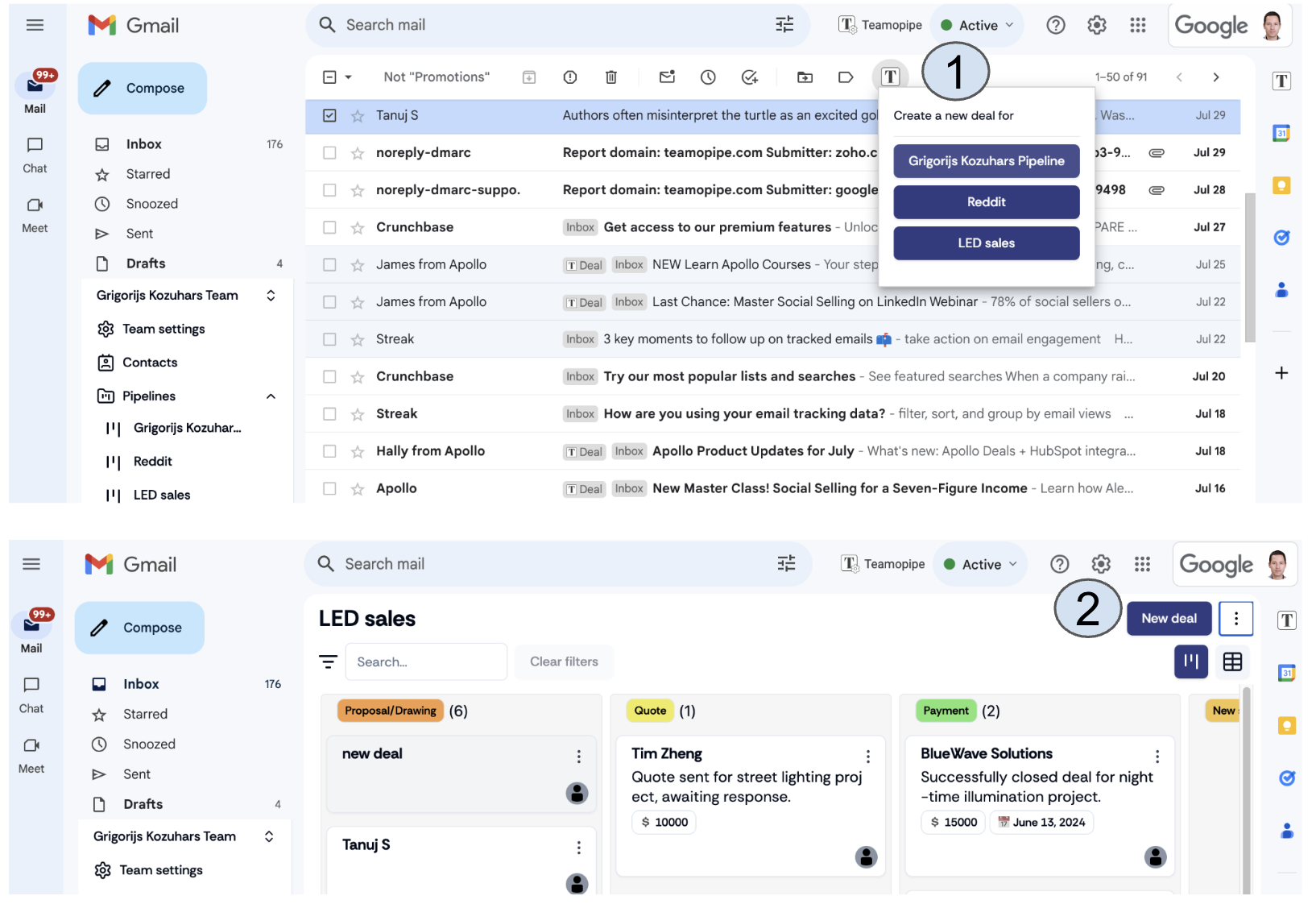
Task: Click Compose in the inbox view
Action: point(143,89)
